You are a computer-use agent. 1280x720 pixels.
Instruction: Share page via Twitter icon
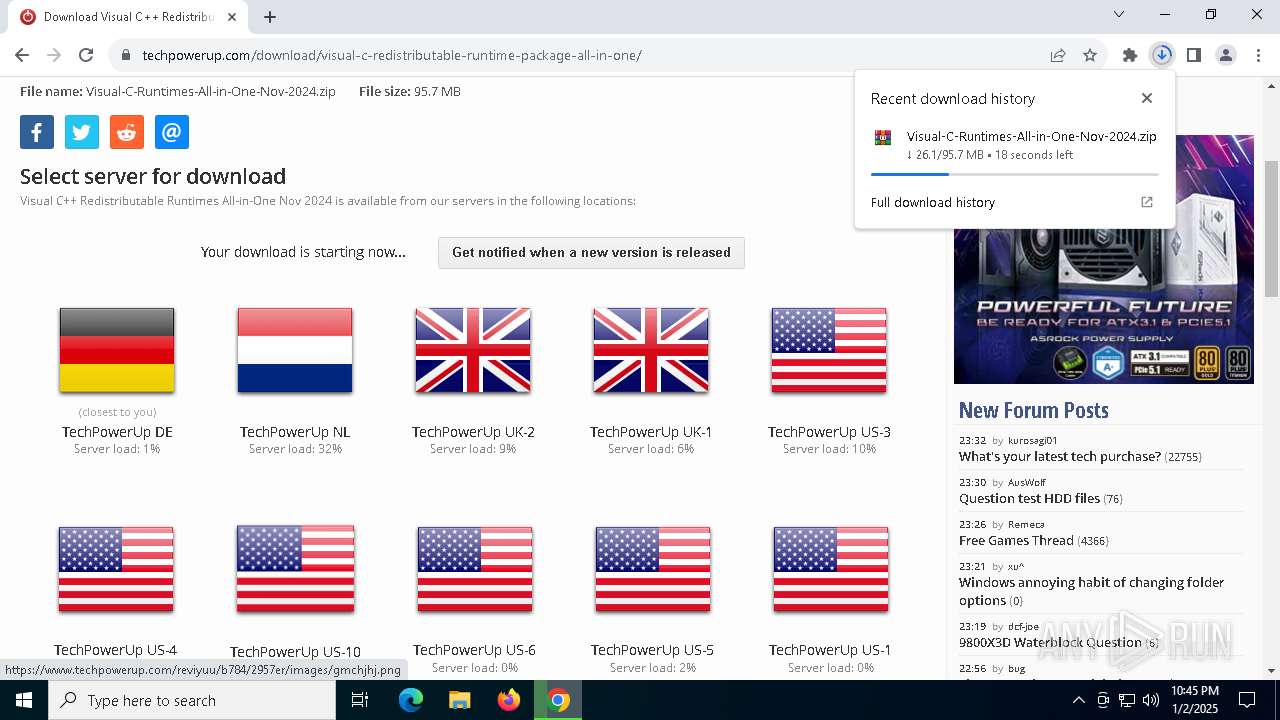[x=82, y=132]
